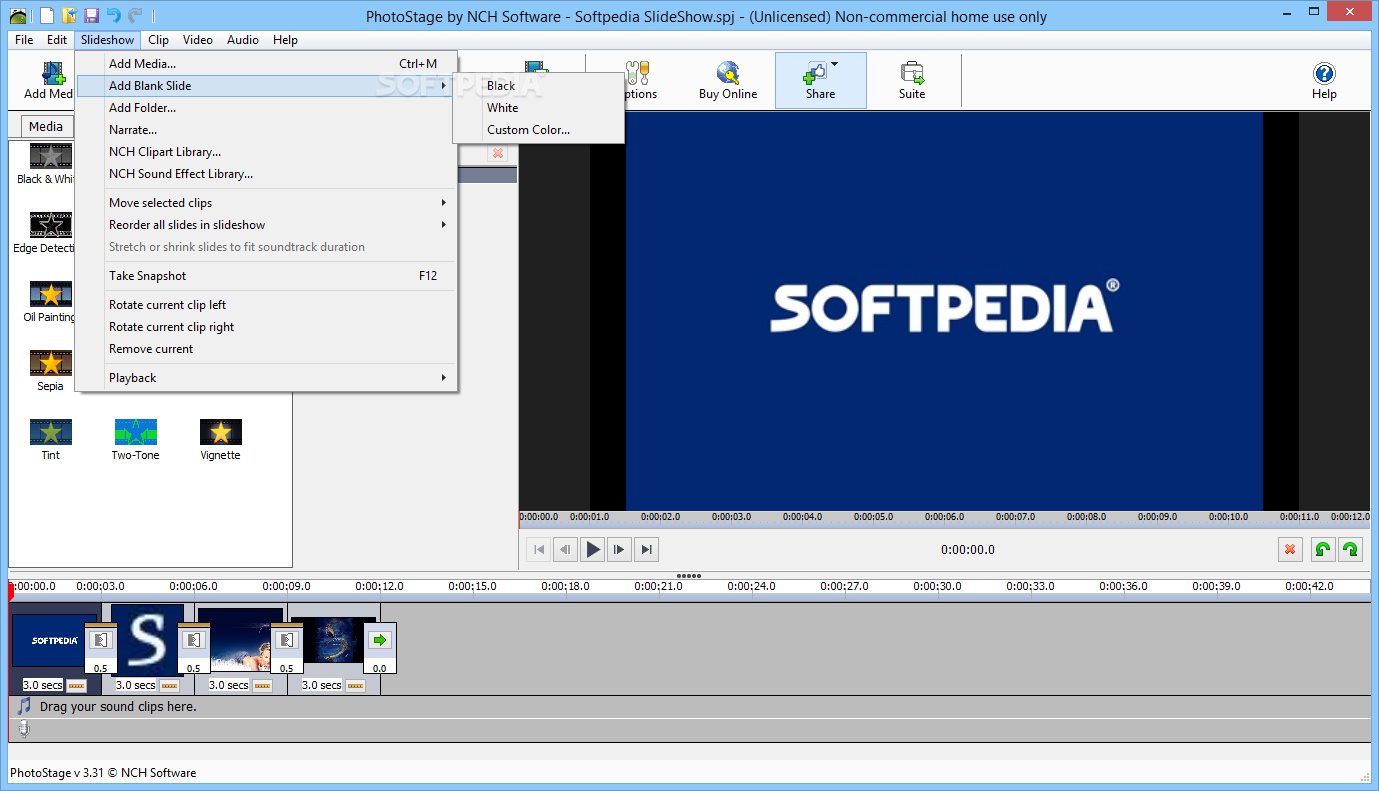This screenshot has height=791, width=1379.
Task: Apply the Sepia effect
Action: pos(50,370)
